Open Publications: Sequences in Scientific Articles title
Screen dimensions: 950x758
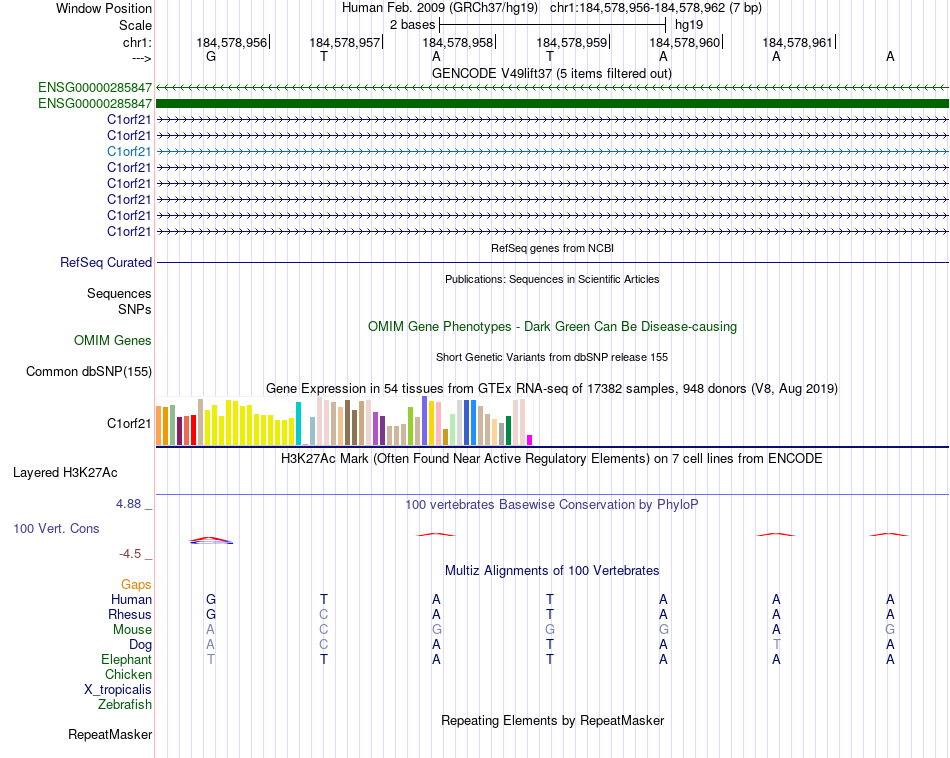[552, 279]
